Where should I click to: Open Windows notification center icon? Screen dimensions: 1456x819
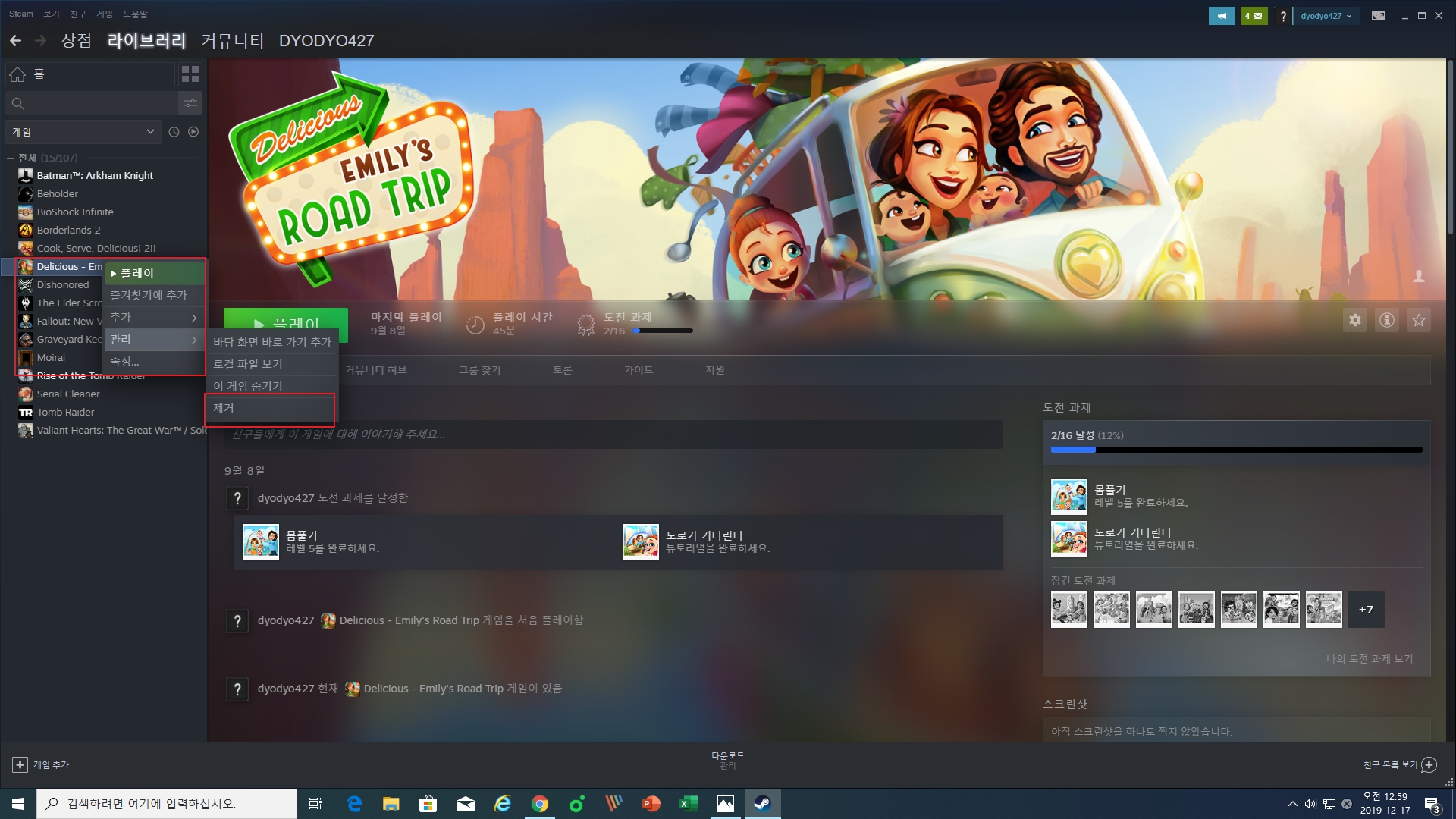(x=1432, y=804)
